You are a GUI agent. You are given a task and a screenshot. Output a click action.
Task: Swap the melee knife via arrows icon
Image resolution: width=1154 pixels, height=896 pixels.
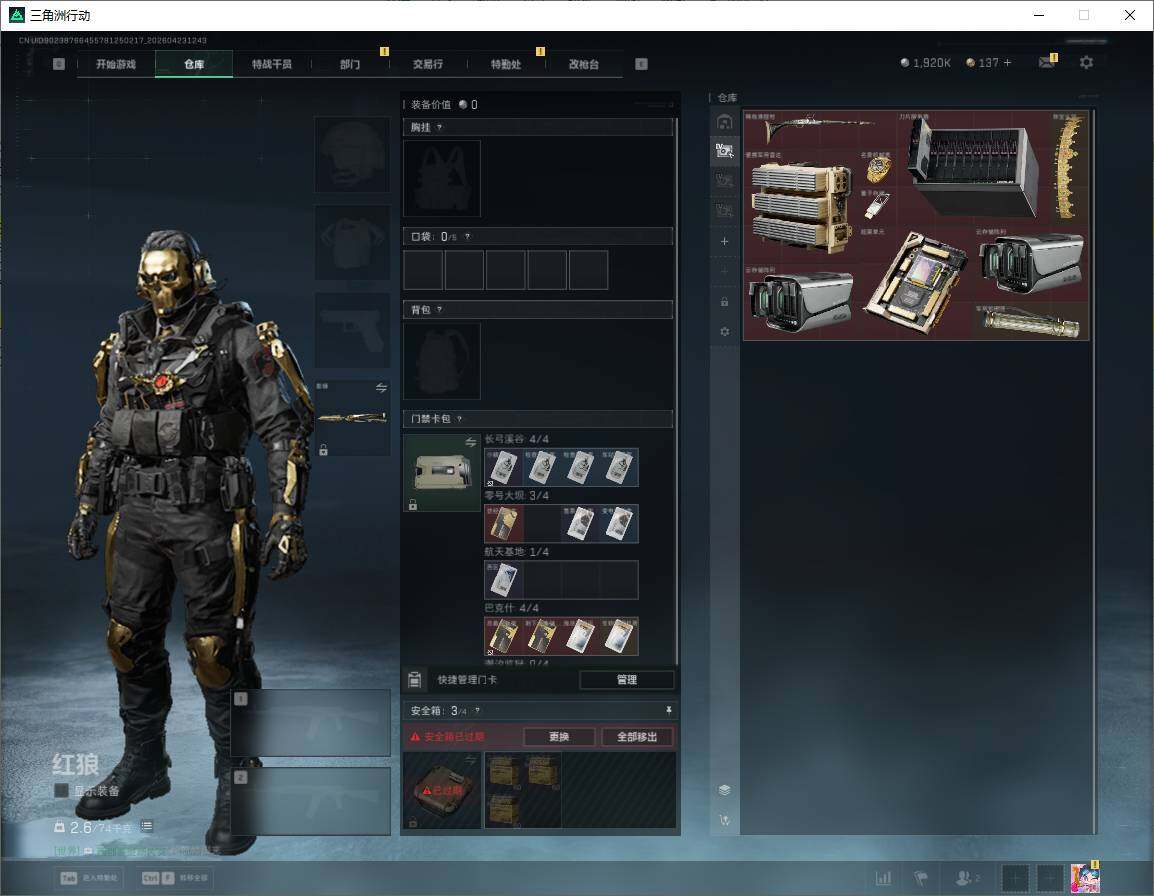point(381,388)
